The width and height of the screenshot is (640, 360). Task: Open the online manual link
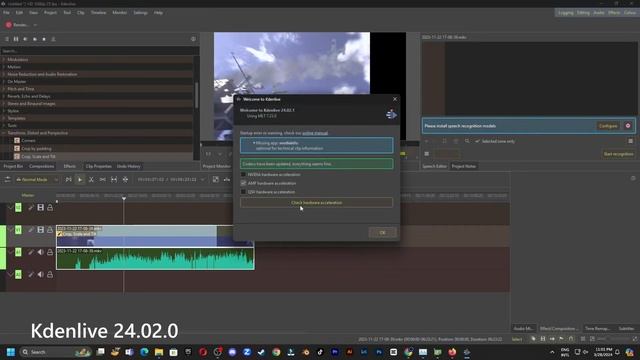[315, 133]
